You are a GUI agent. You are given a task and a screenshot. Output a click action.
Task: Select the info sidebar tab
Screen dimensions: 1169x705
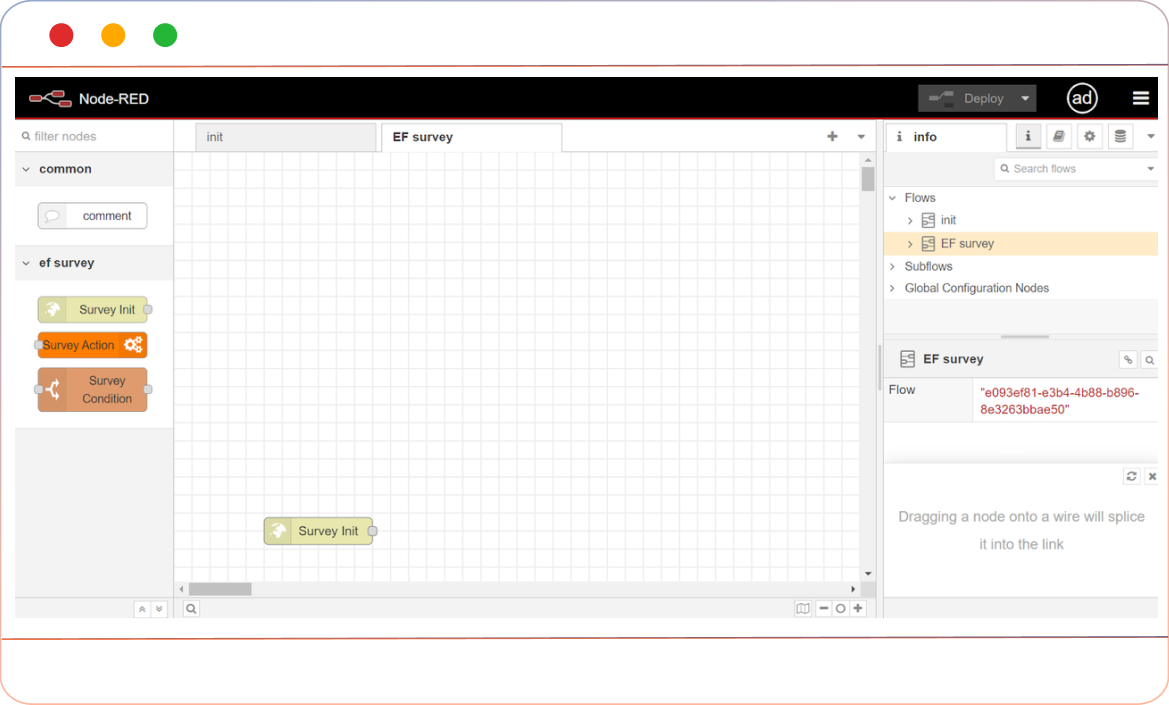click(1028, 136)
